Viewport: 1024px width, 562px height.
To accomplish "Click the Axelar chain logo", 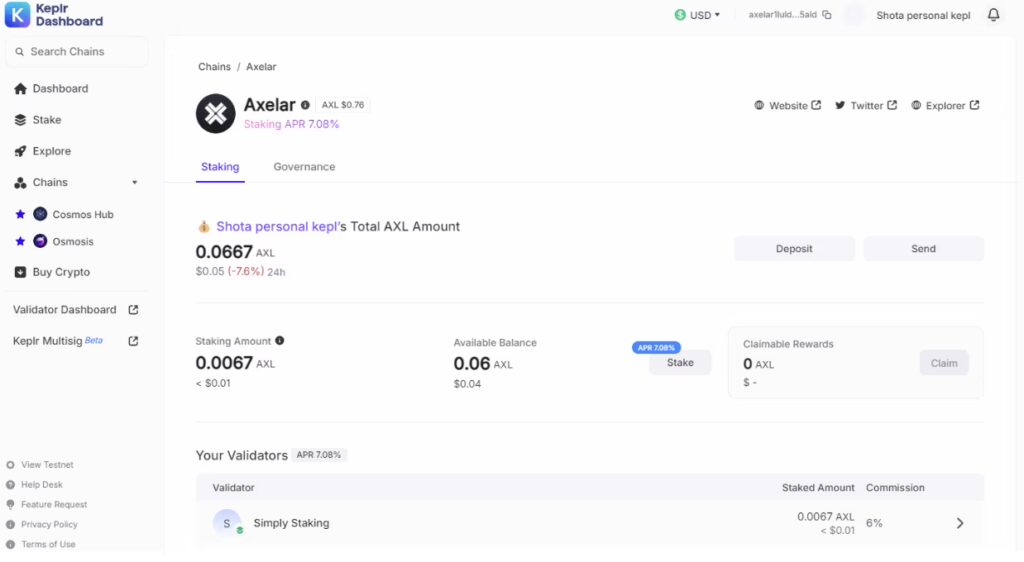I will (215, 113).
